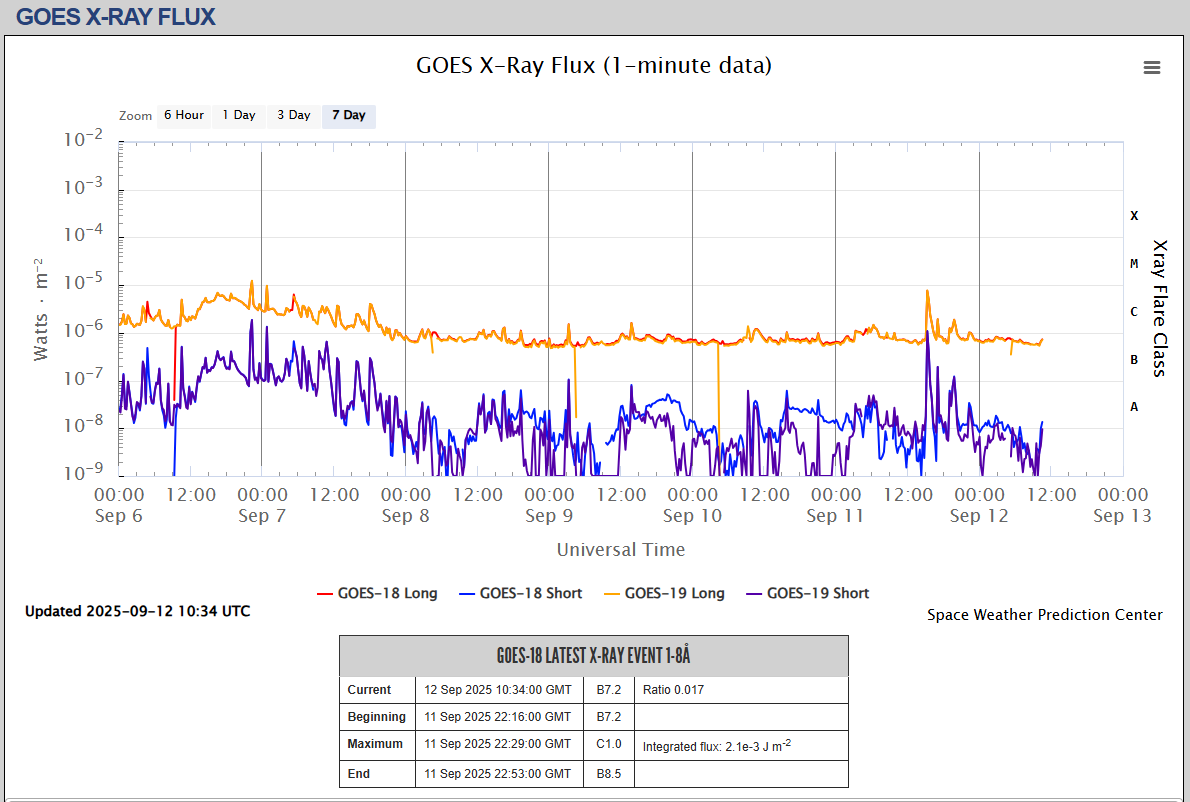Click the Updated timestamp text
Screen dimensions: 1190x802
point(138,611)
